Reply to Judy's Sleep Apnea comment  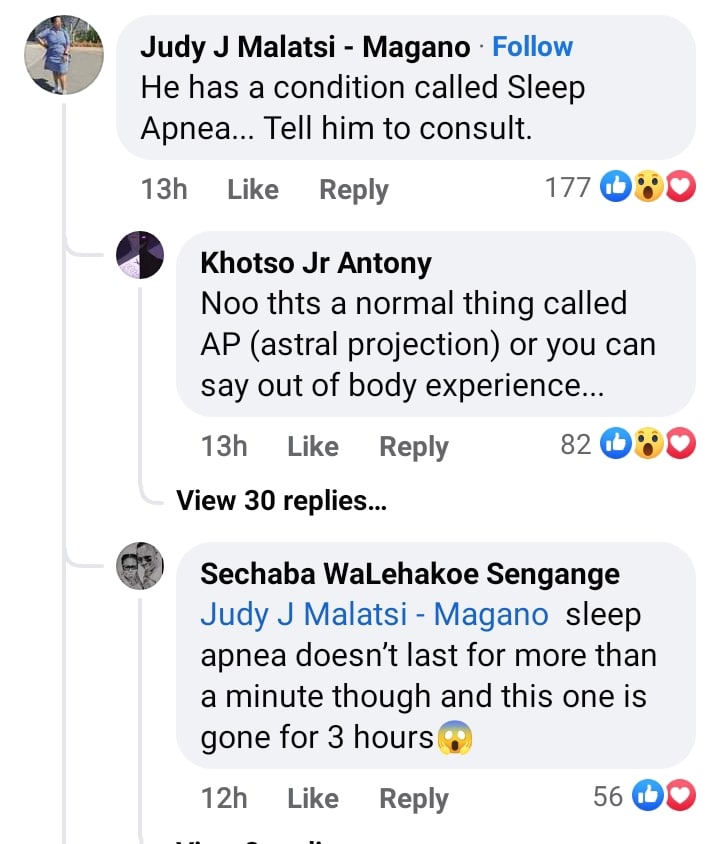click(353, 189)
